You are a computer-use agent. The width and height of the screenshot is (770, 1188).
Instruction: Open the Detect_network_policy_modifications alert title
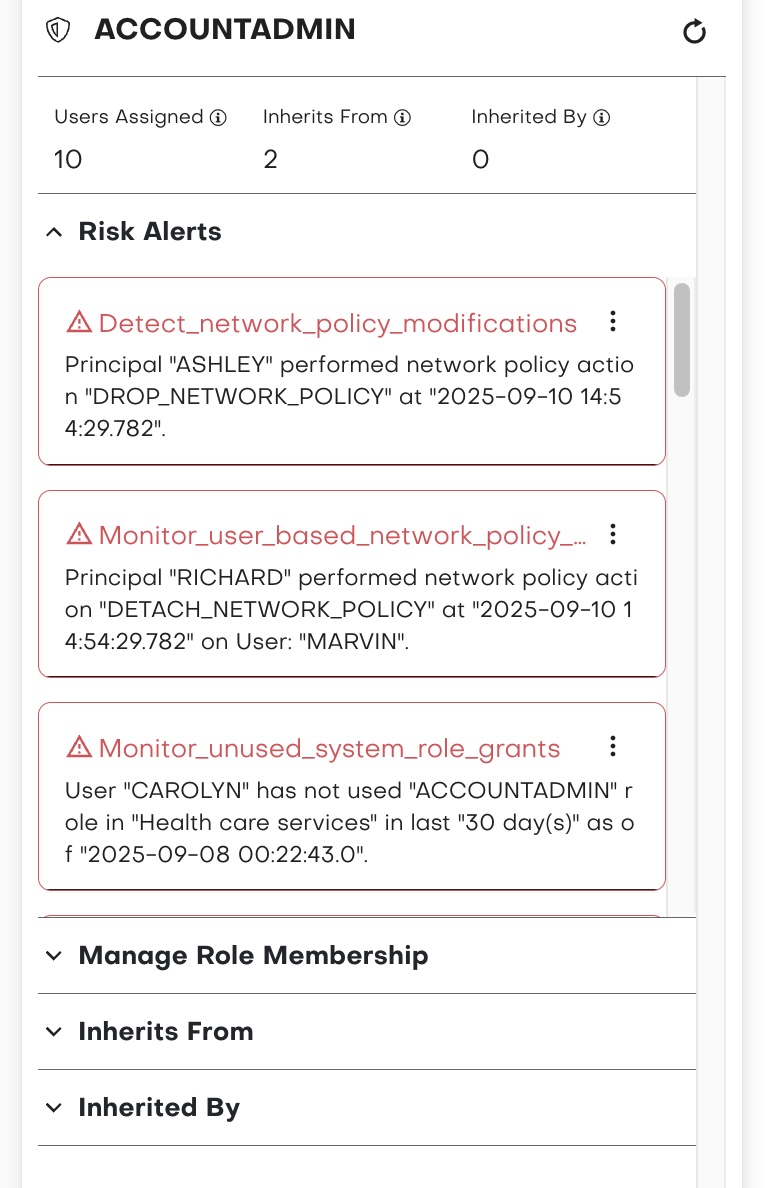click(337, 323)
